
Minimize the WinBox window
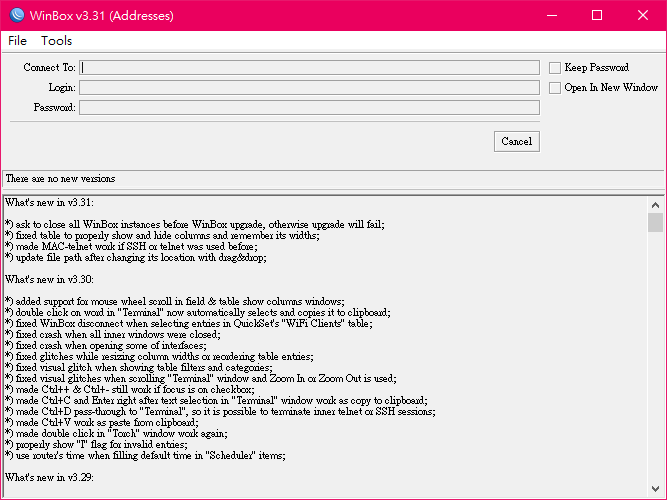(x=552, y=16)
